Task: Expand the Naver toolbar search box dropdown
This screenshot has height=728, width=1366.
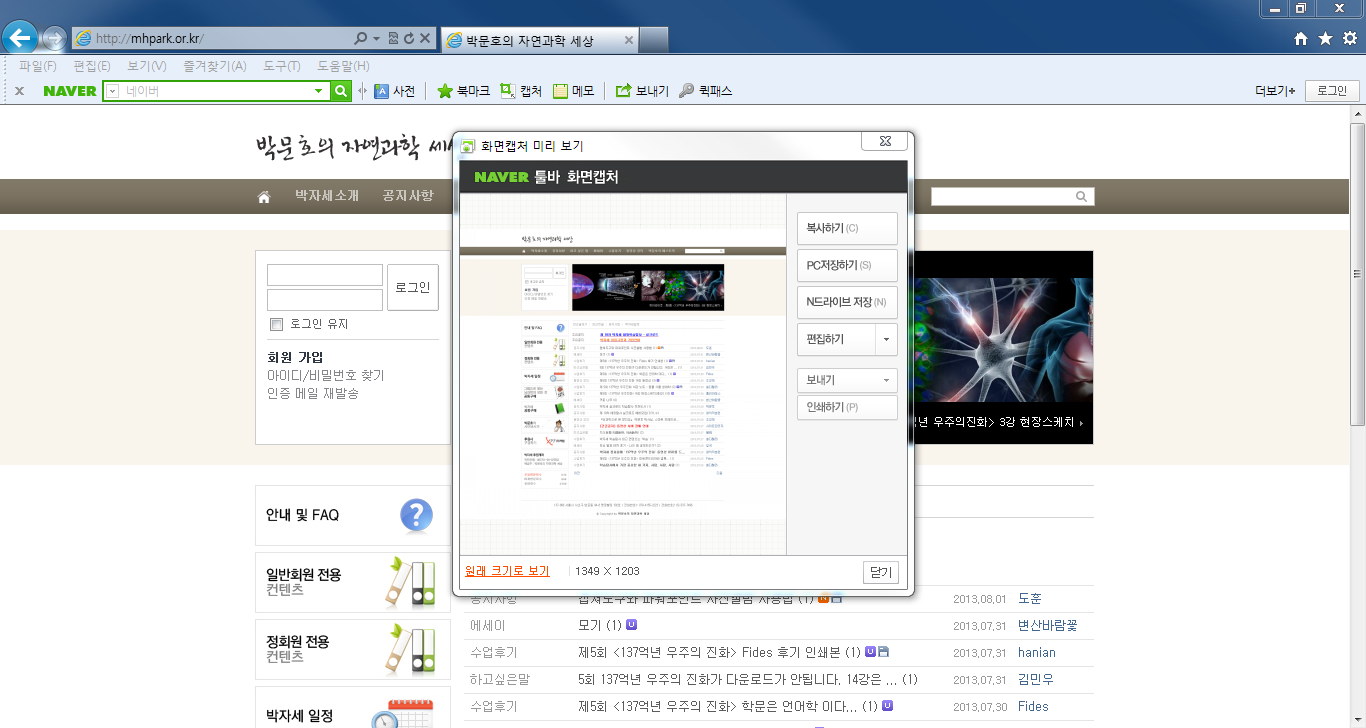Action: click(319, 91)
